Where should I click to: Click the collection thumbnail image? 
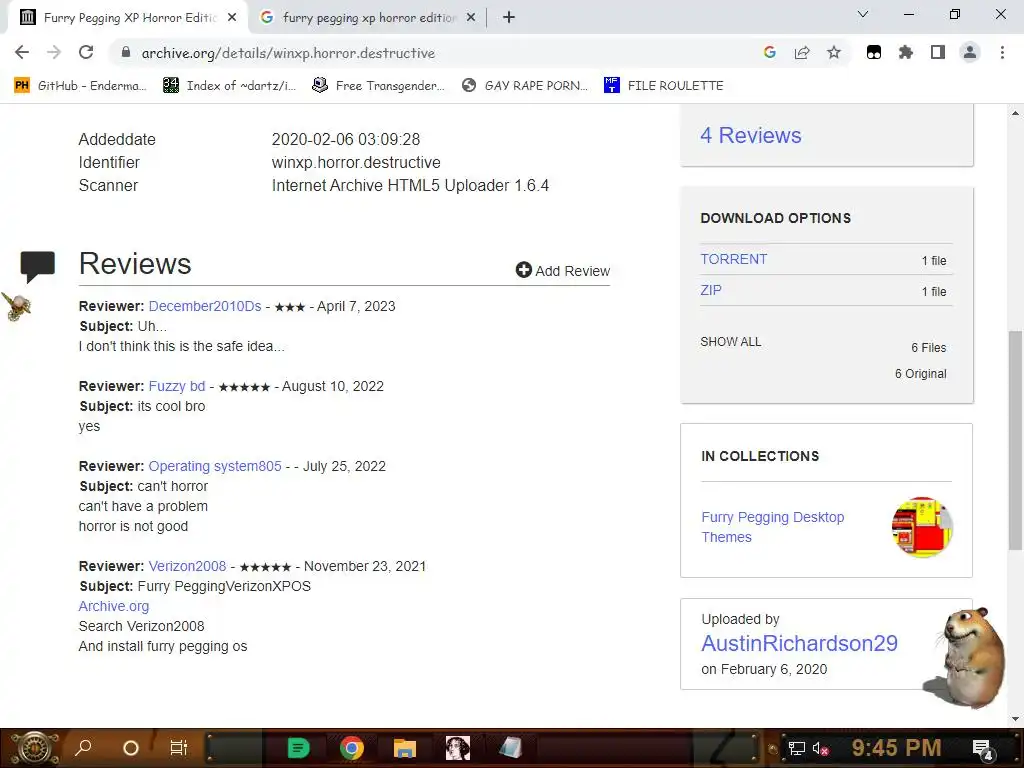point(921,527)
